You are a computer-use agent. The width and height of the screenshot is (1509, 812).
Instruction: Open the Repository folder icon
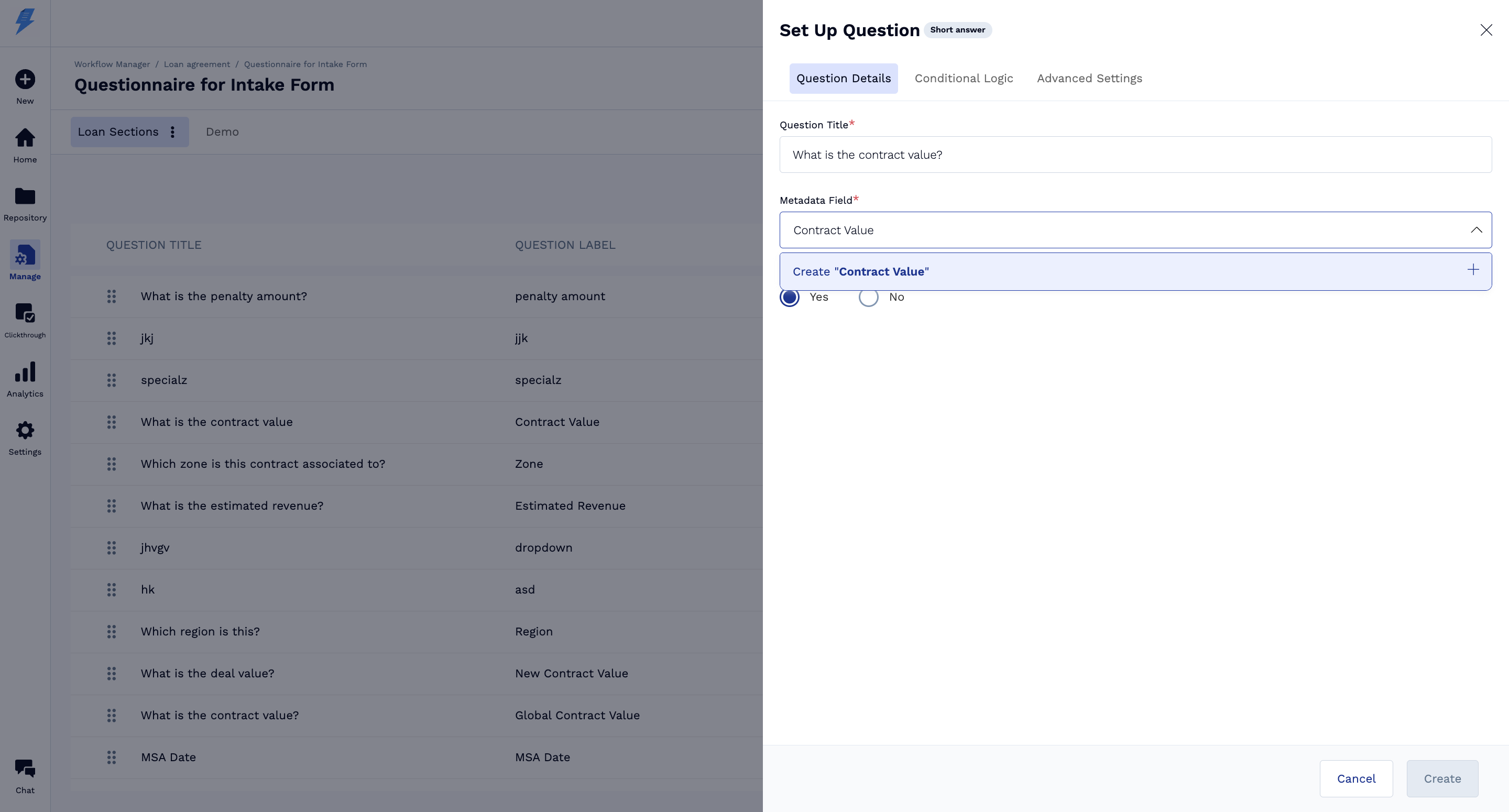[x=25, y=196]
